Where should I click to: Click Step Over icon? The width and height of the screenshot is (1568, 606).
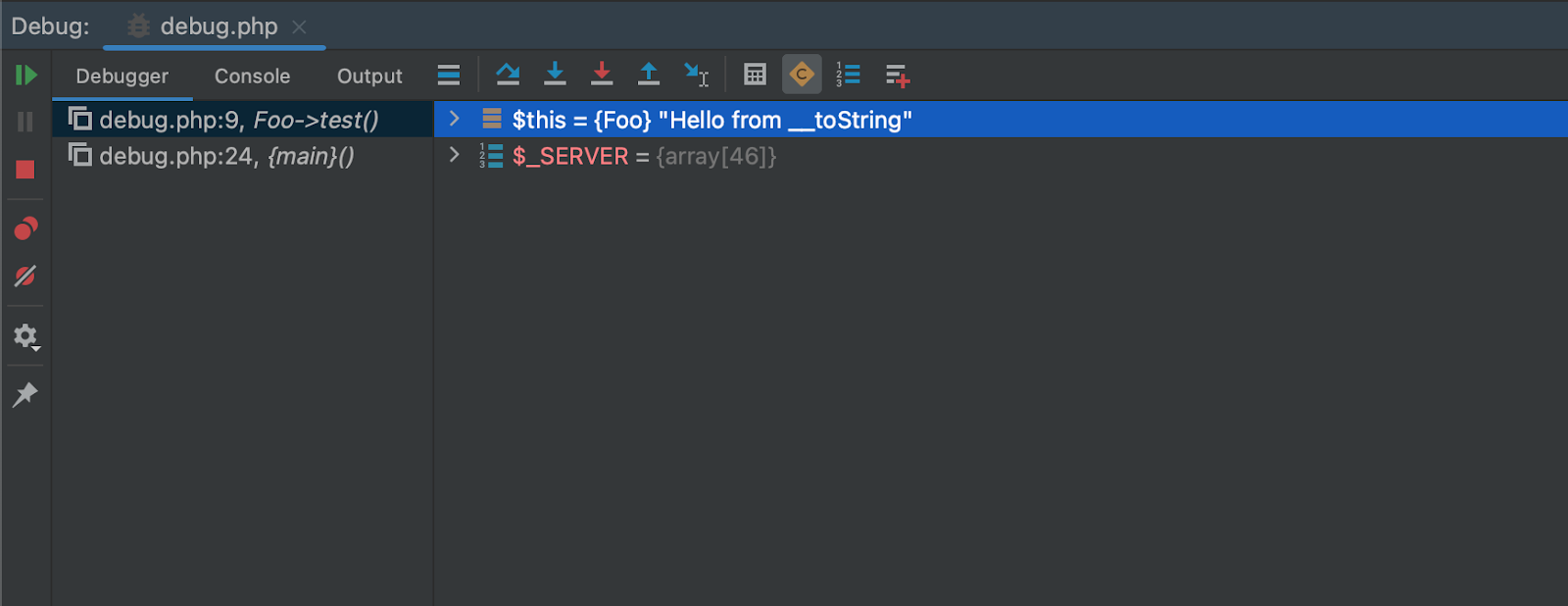click(508, 75)
